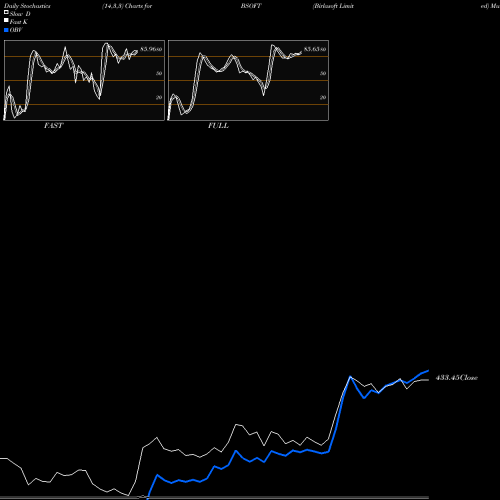Screen dimensions: 500x500
Task: Click the Slow D legend swatch
Action: (x=6, y=12)
